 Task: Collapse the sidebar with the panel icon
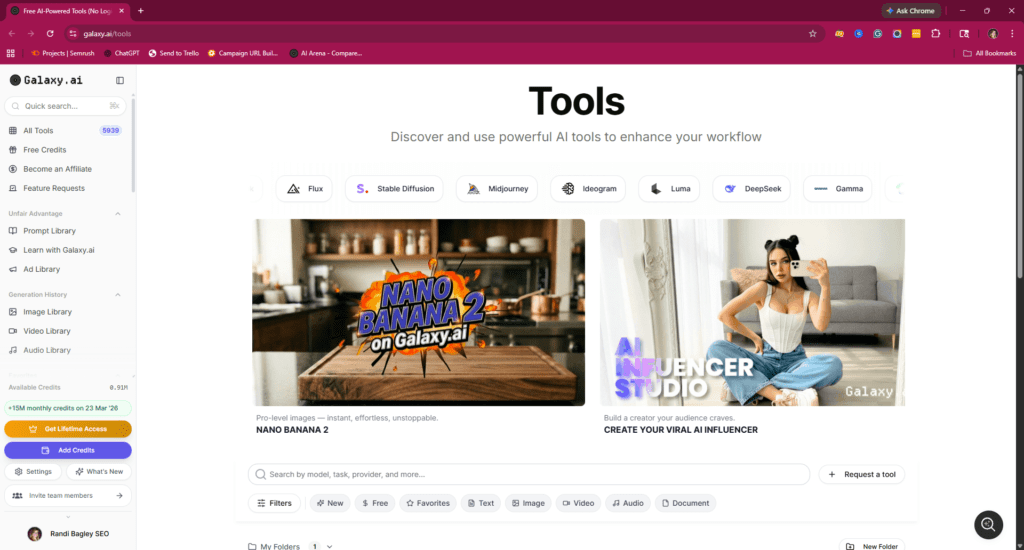(x=120, y=80)
